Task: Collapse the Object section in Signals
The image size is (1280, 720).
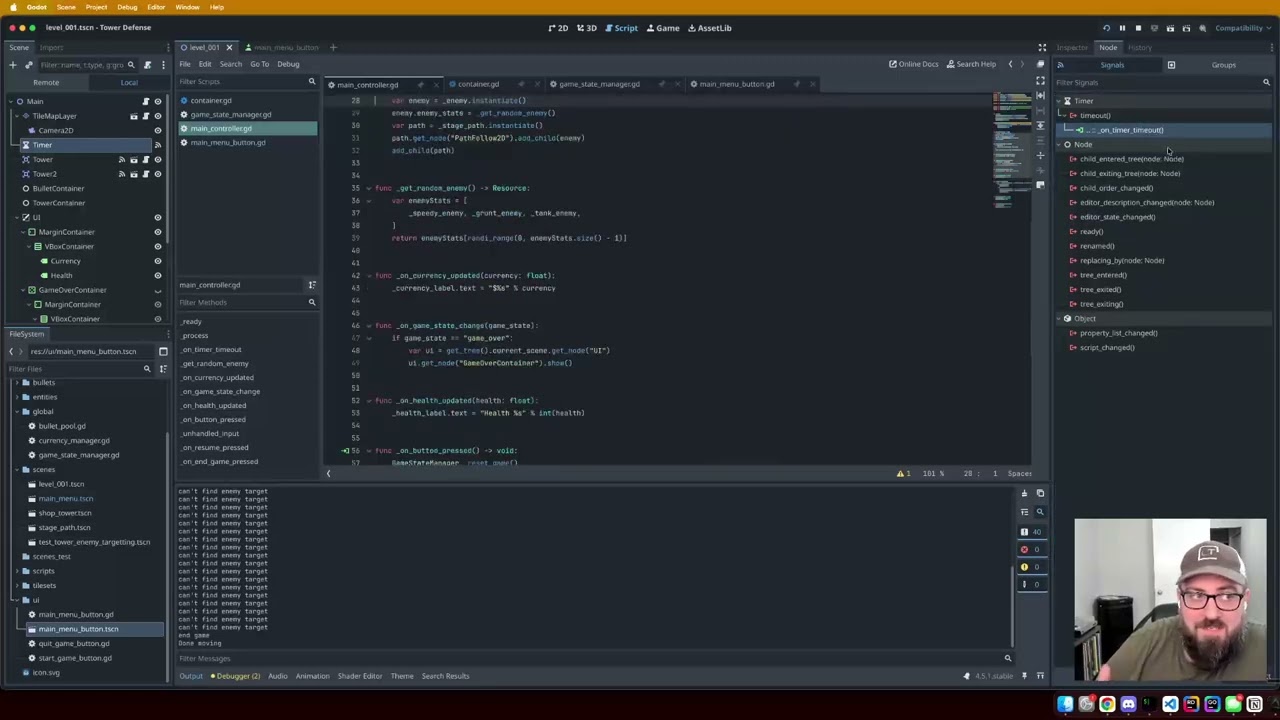Action: tap(1059, 319)
